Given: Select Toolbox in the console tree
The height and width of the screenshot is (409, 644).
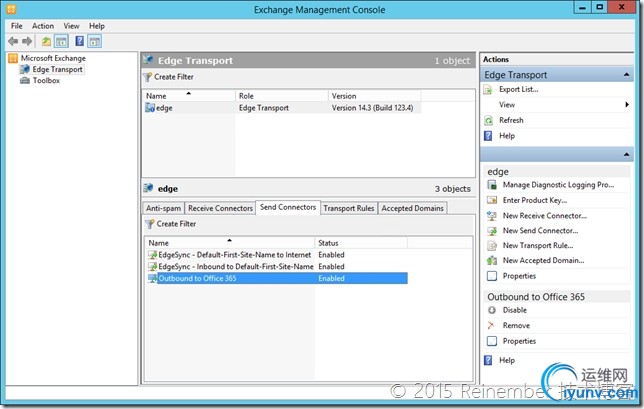Looking at the screenshot, I should tap(46, 80).
